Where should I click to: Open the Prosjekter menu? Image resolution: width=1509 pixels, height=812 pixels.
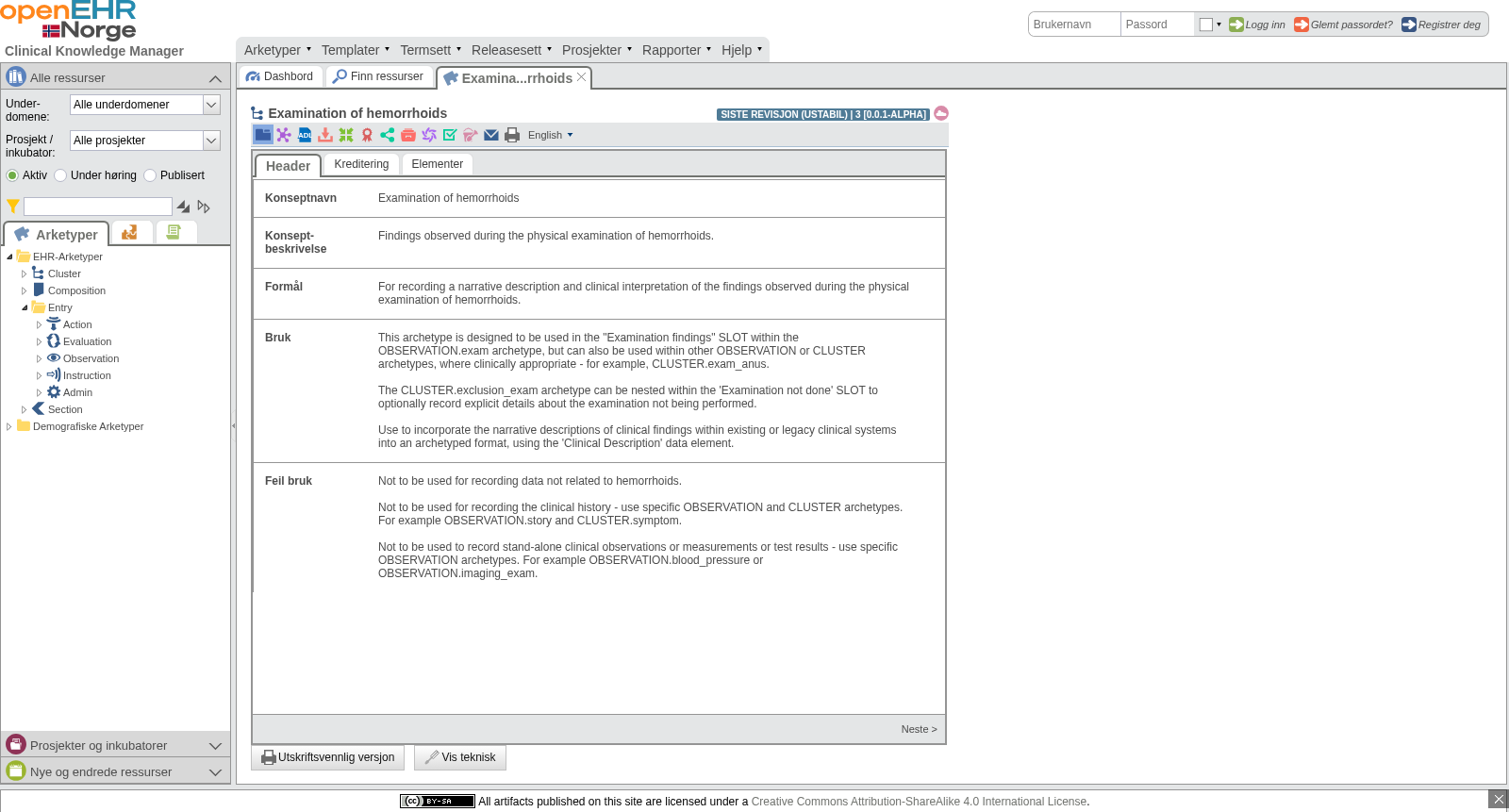[x=596, y=50]
